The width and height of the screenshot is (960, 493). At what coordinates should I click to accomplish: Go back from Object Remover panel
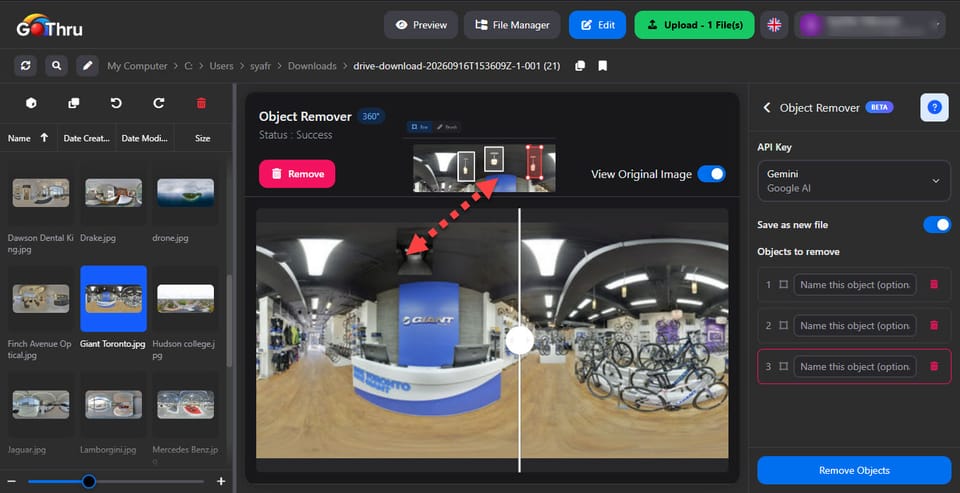(767, 108)
